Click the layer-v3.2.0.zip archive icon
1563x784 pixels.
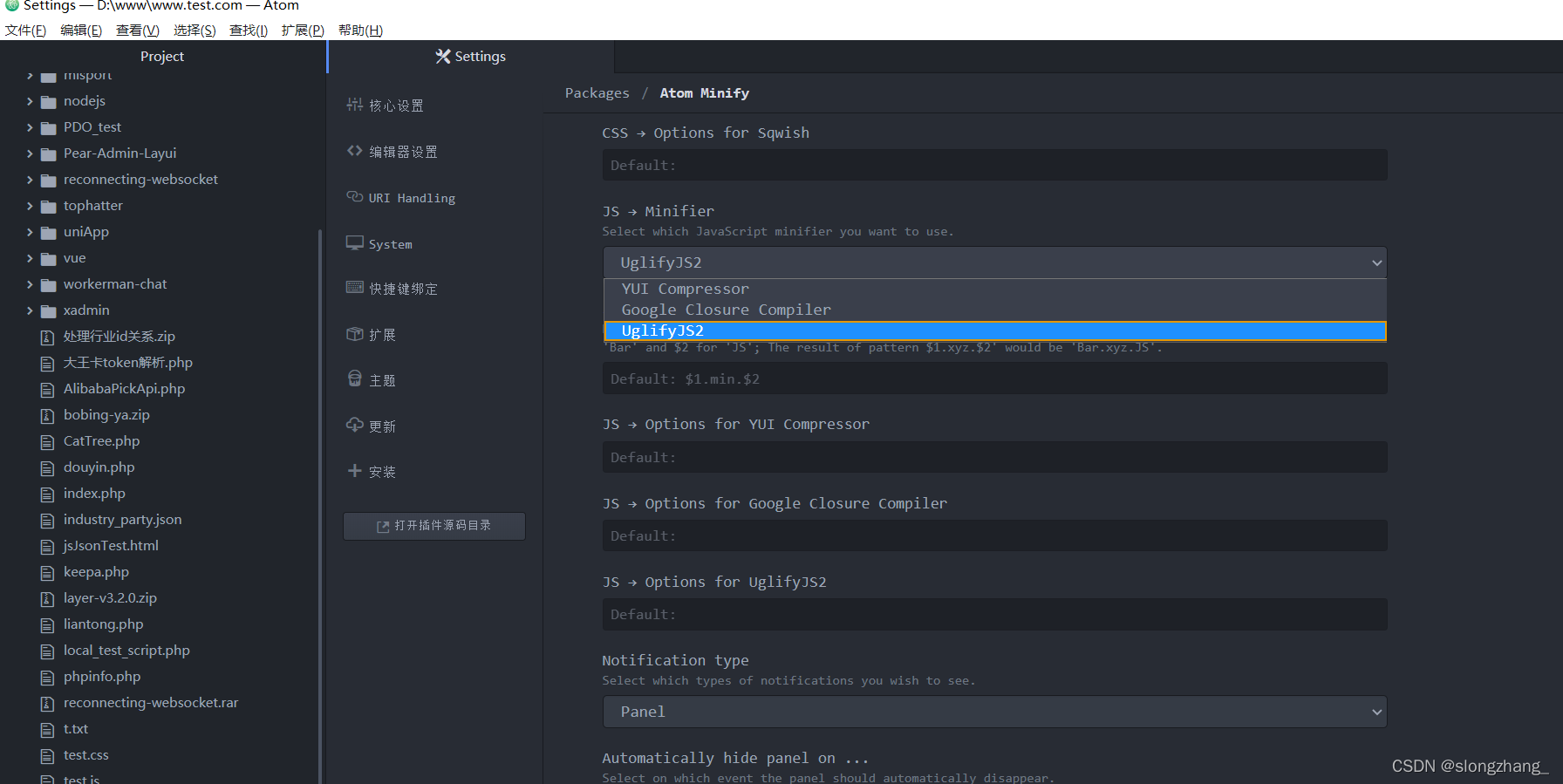pyautogui.click(x=48, y=599)
